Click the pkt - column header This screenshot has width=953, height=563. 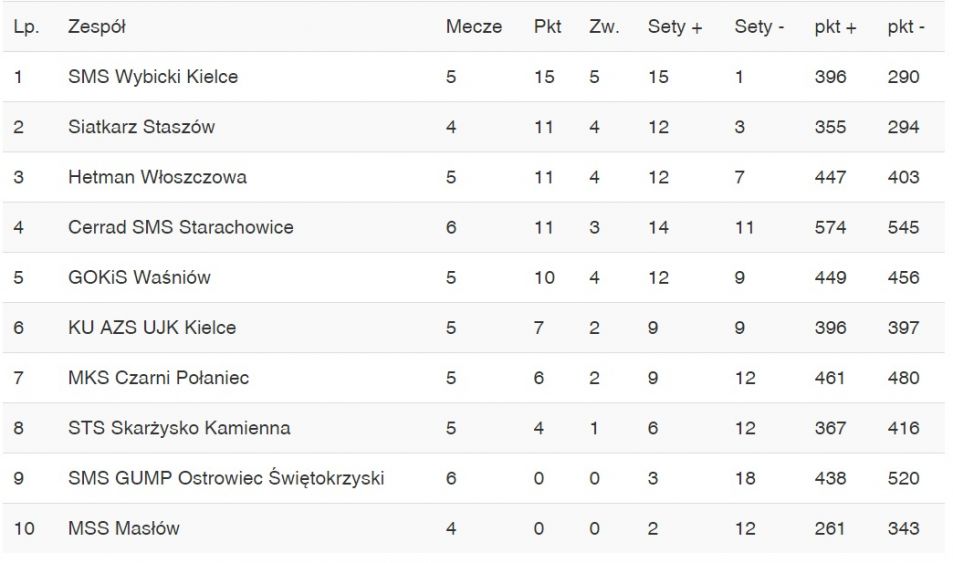click(906, 27)
